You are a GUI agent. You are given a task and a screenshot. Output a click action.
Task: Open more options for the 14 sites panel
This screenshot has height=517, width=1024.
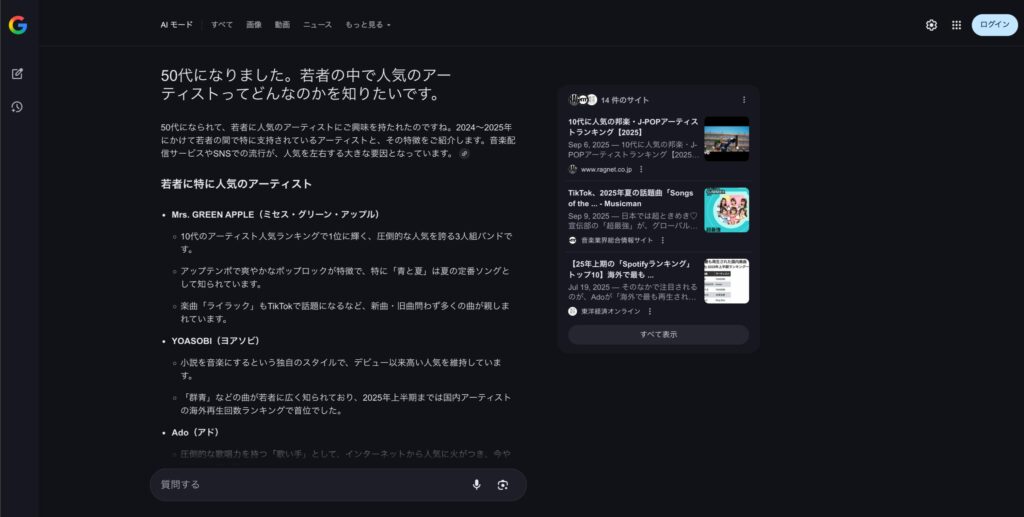(x=743, y=100)
